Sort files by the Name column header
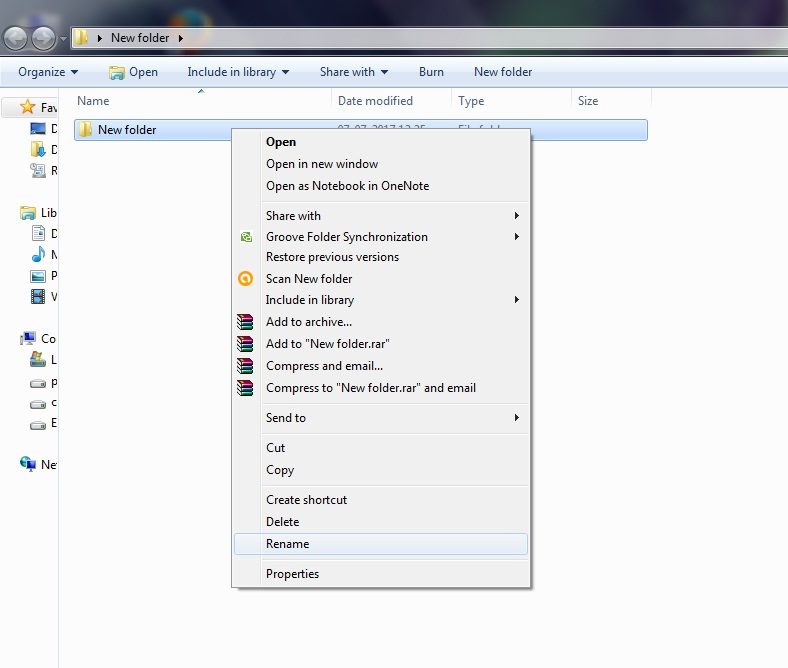Image resolution: width=788 pixels, height=668 pixels. click(93, 101)
